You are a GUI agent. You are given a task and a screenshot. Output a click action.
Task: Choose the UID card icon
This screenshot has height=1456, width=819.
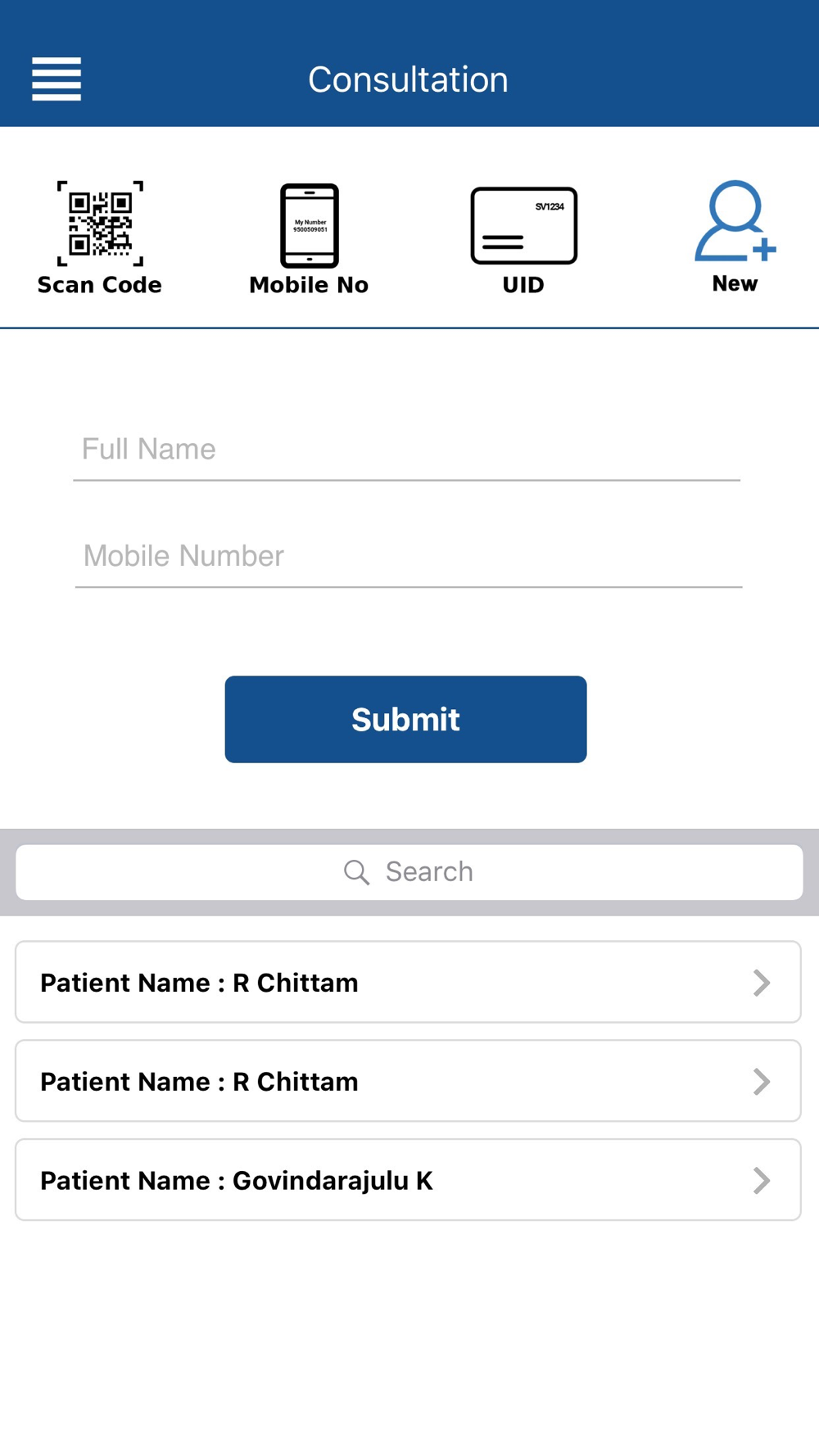(523, 225)
